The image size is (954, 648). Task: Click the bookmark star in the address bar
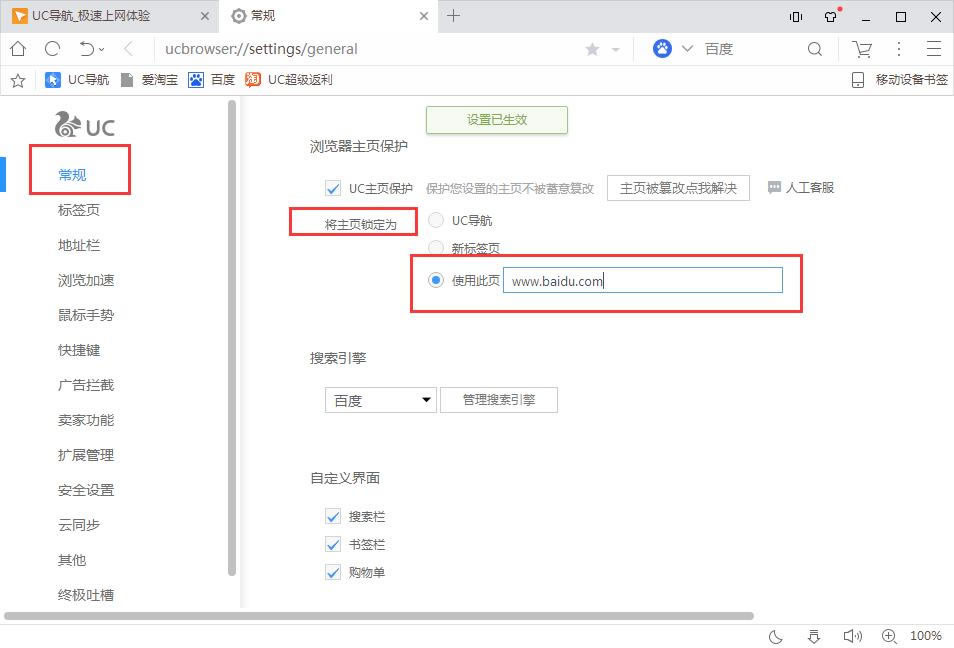coord(592,49)
